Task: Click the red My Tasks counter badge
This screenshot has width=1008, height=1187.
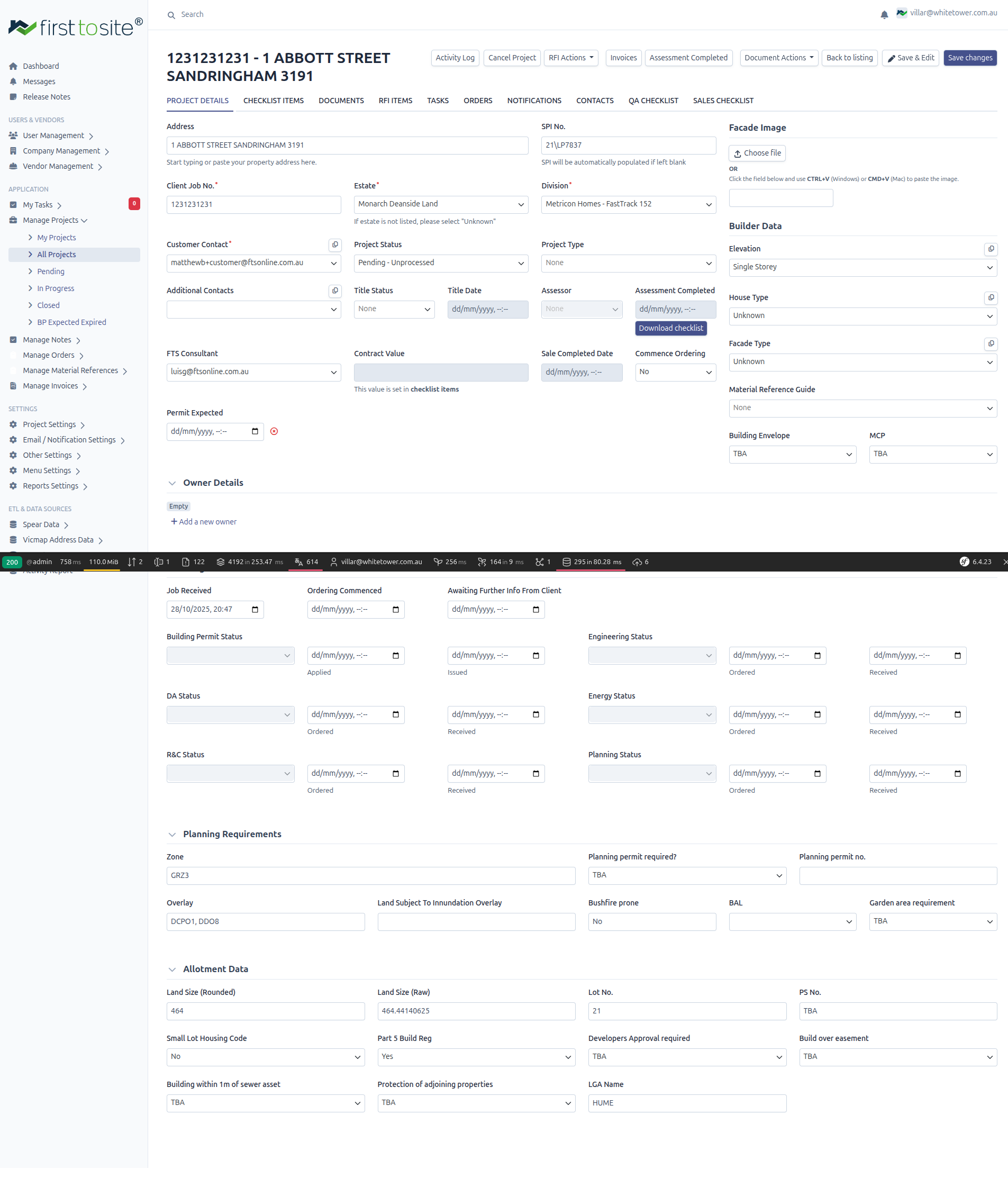Action: [134, 204]
